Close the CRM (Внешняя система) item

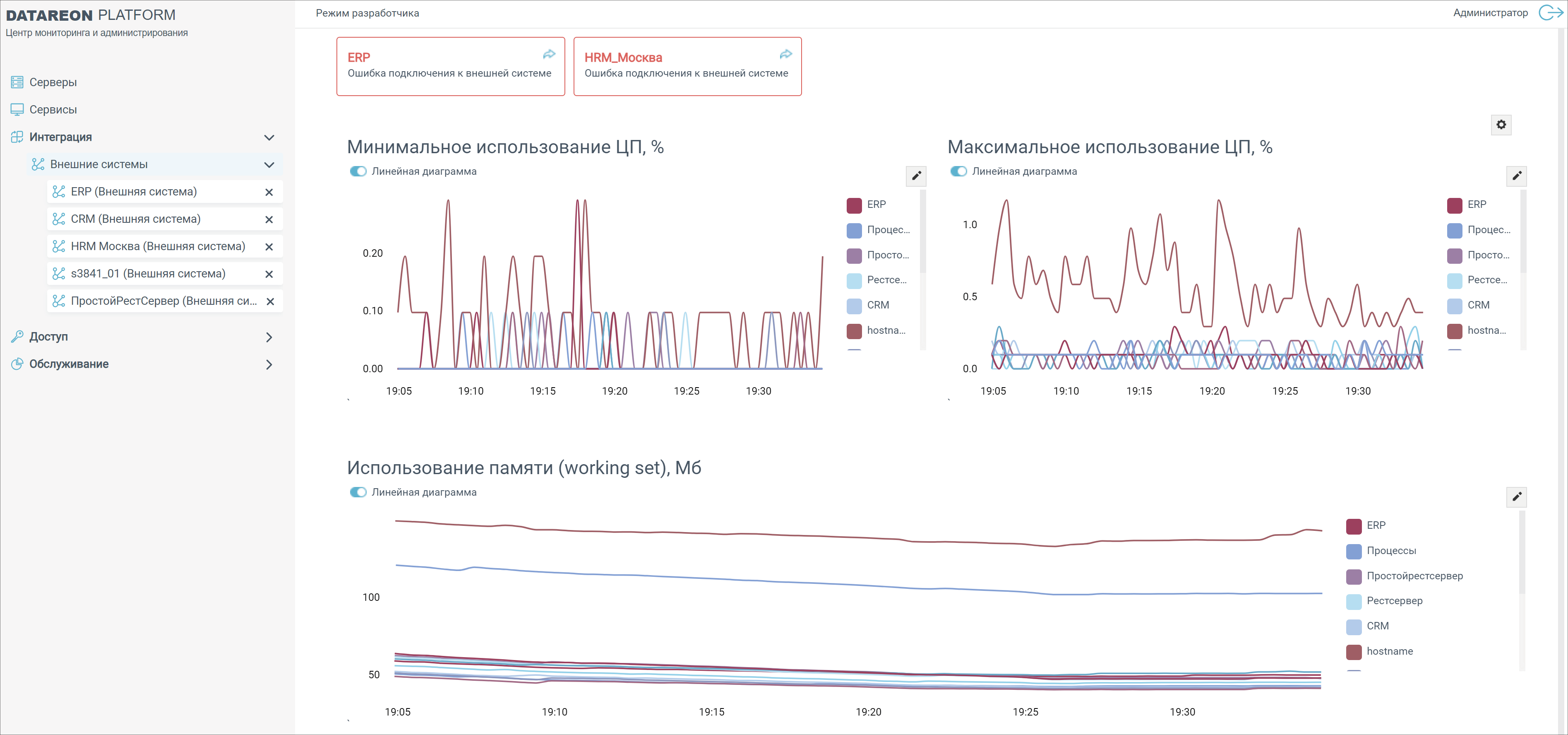pos(269,219)
